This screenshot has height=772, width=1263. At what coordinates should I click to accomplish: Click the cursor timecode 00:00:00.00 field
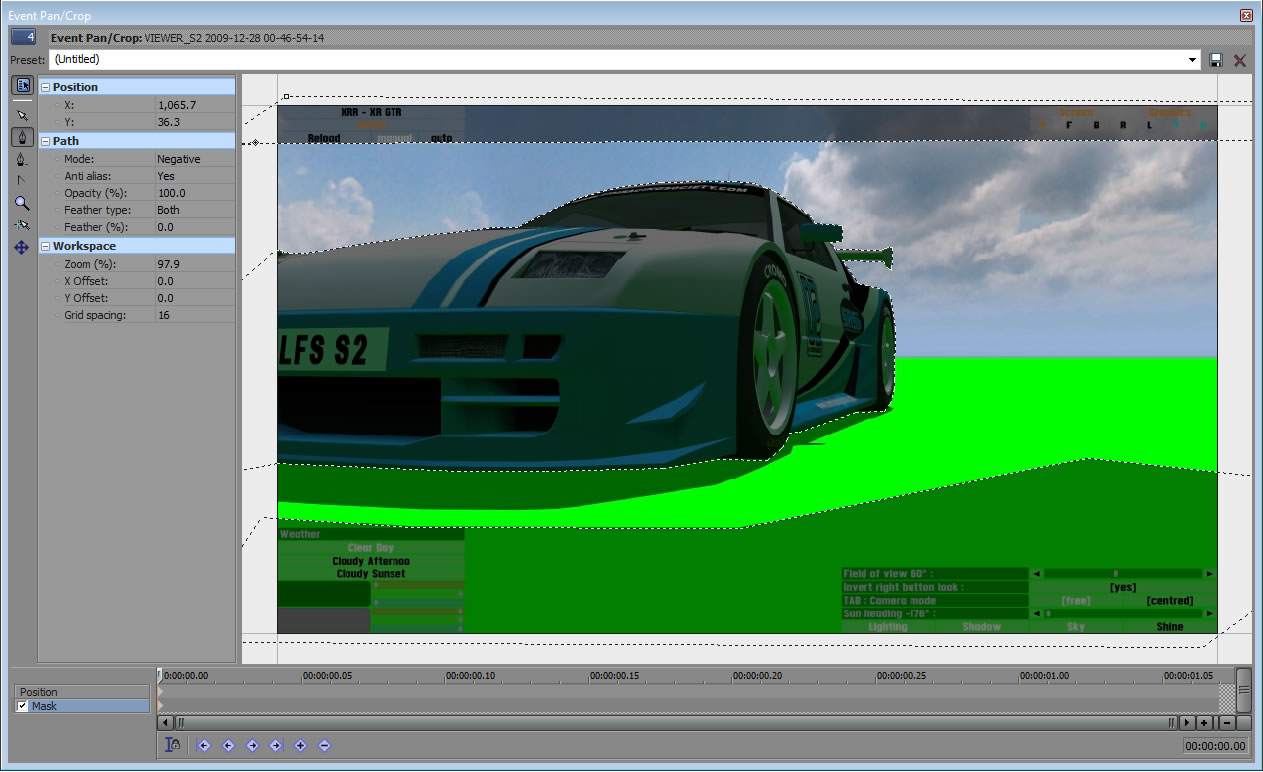pyautogui.click(x=1215, y=746)
